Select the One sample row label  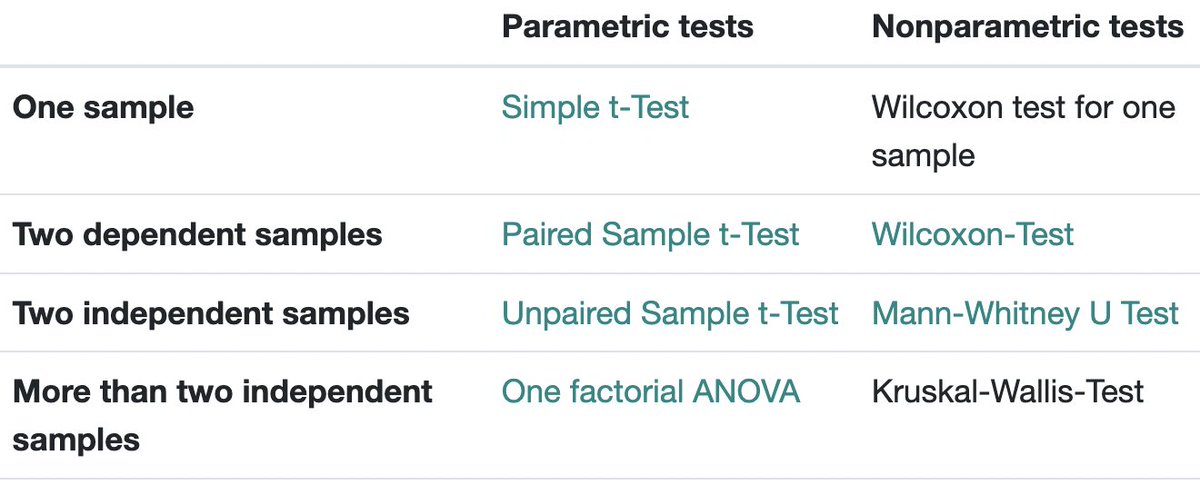(x=103, y=107)
